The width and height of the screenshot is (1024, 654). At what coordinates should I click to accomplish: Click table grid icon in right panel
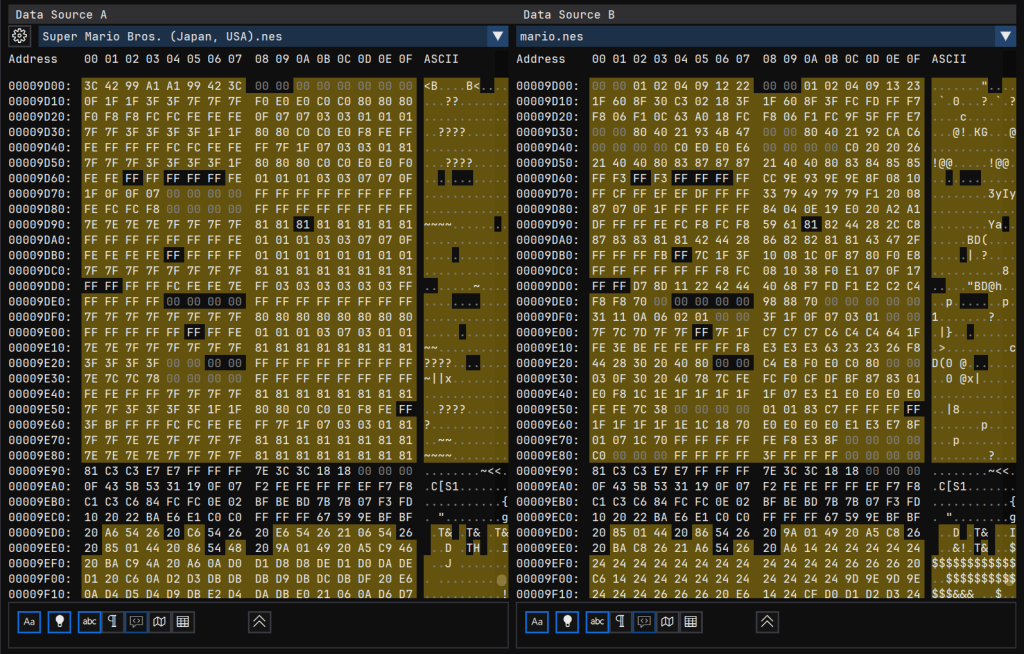pyautogui.click(x=691, y=621)
